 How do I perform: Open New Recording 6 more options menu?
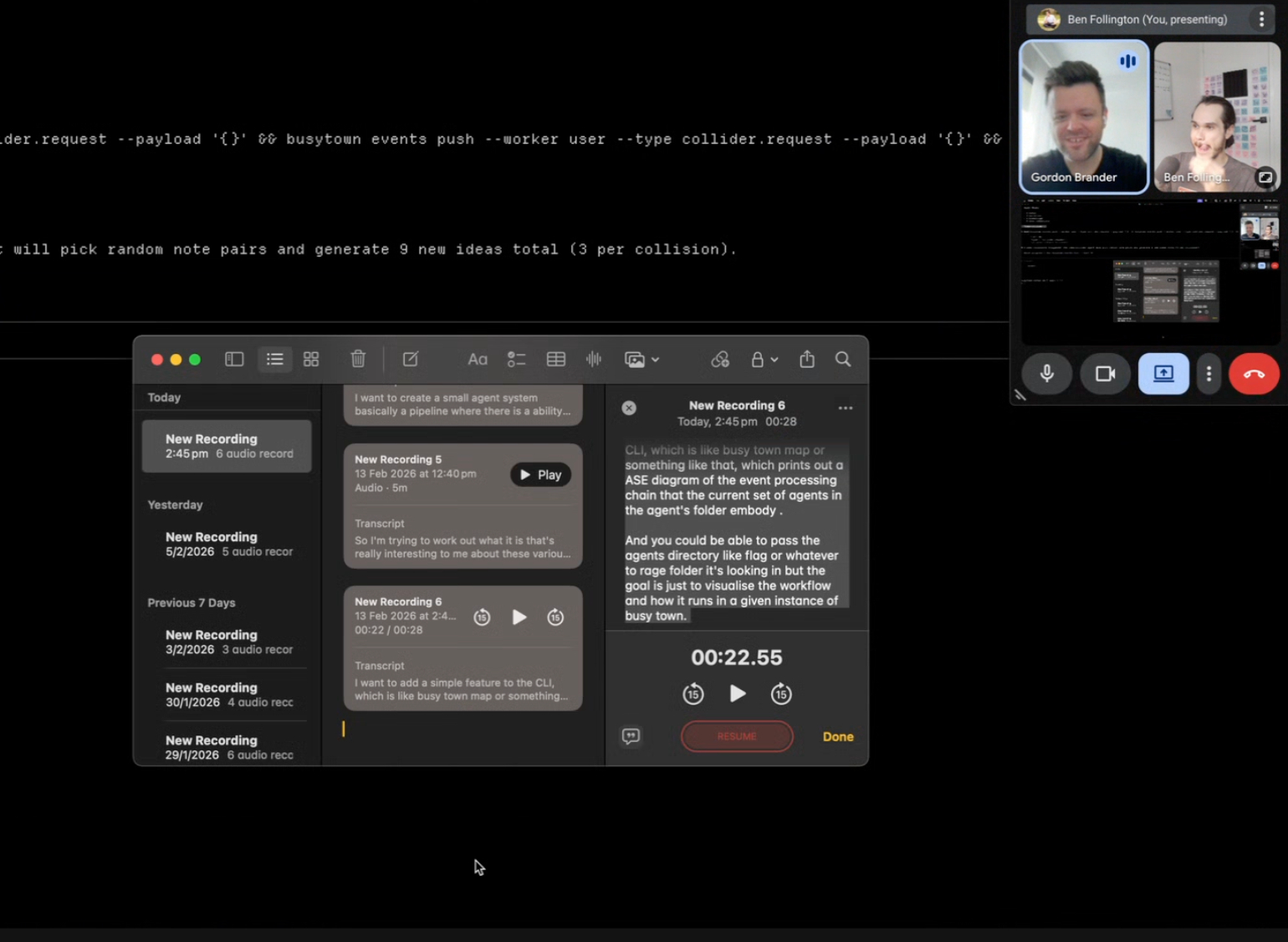(x=846, y=408)
